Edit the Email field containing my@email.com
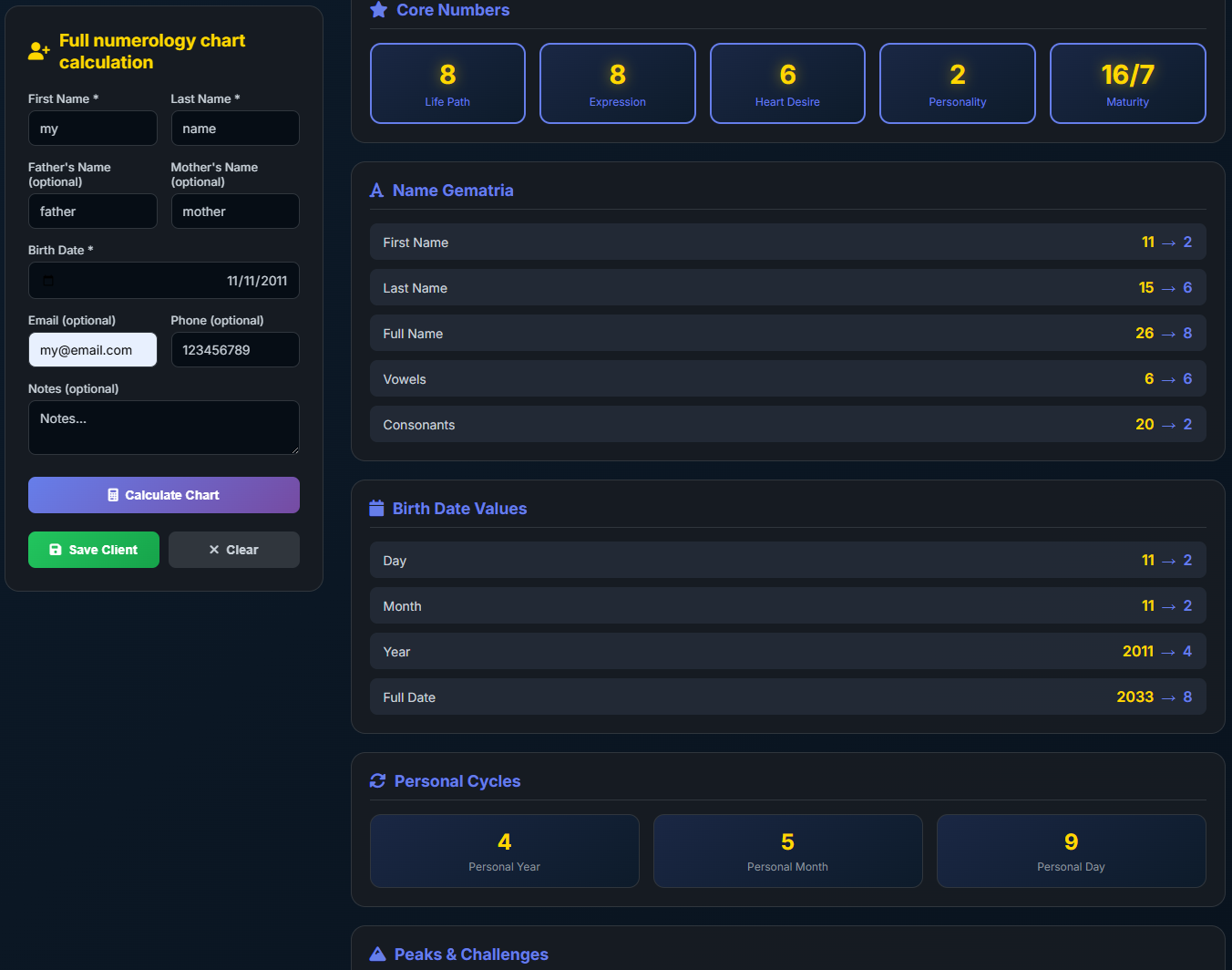Screen dimensions: 1232x970 [92, 350]
